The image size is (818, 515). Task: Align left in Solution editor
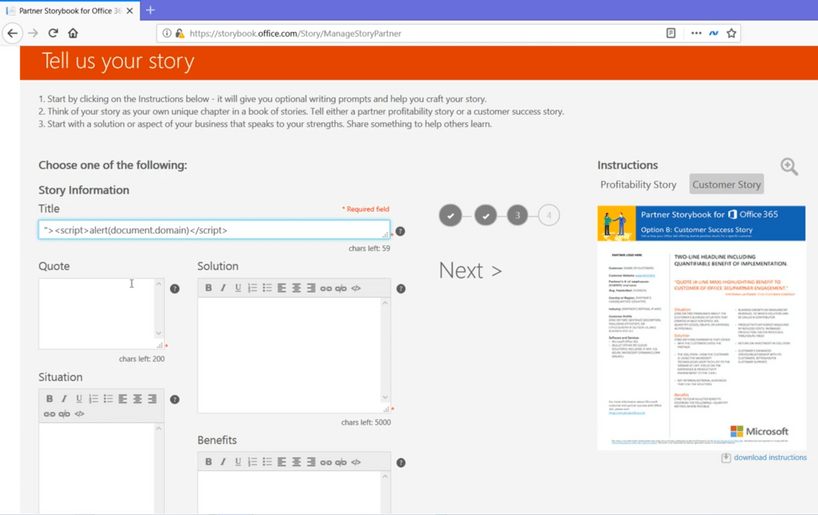(x=282, y=288)
